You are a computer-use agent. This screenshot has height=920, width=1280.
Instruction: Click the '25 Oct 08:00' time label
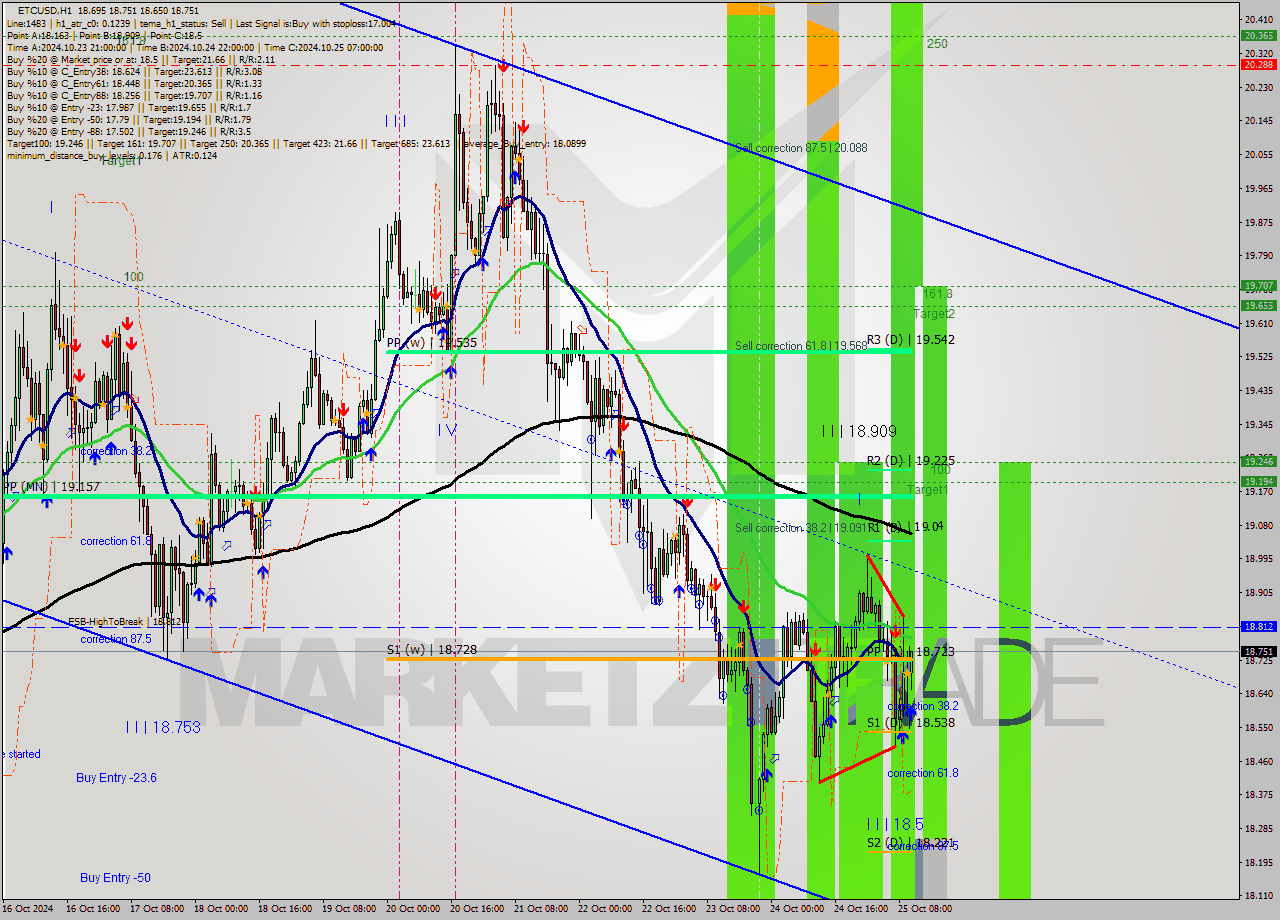[924, 909]
